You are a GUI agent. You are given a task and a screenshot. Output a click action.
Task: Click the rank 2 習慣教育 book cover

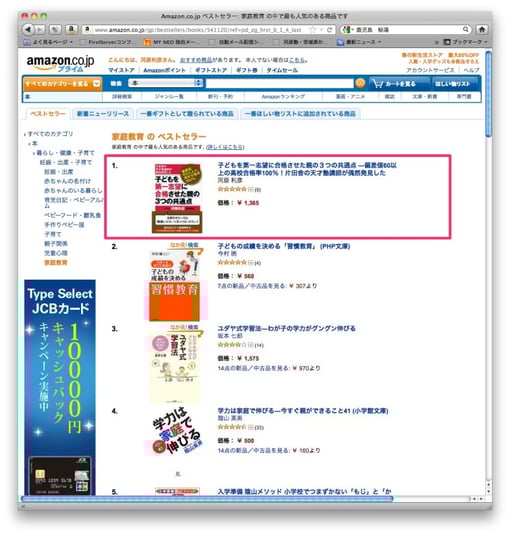175,285
